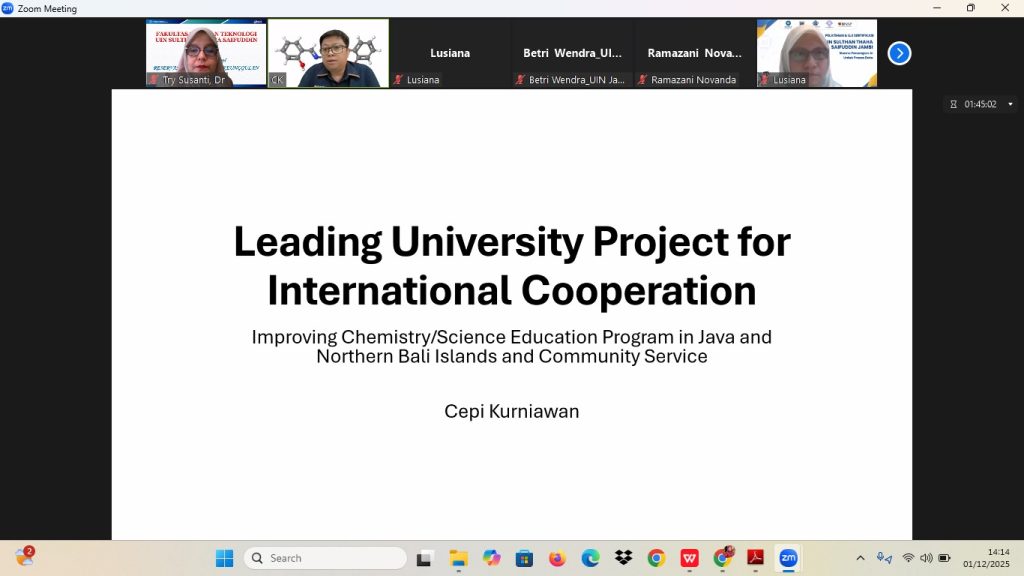Viewport: 1024px width, 576px height.
Task: Open Microsoft Store taskbar icon
Action: pyautogui.click(x=524, y=558)
